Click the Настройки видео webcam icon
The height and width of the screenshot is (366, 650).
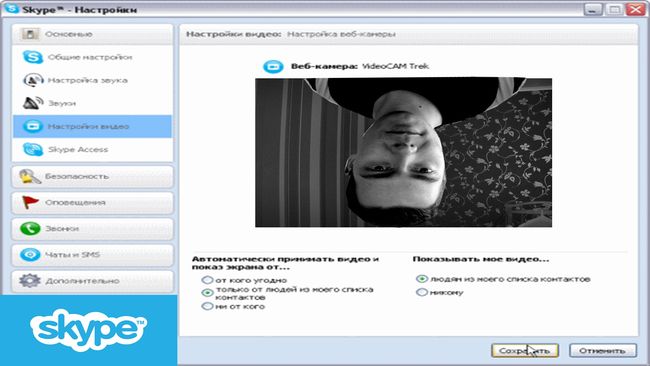click(x=32, y=126)
